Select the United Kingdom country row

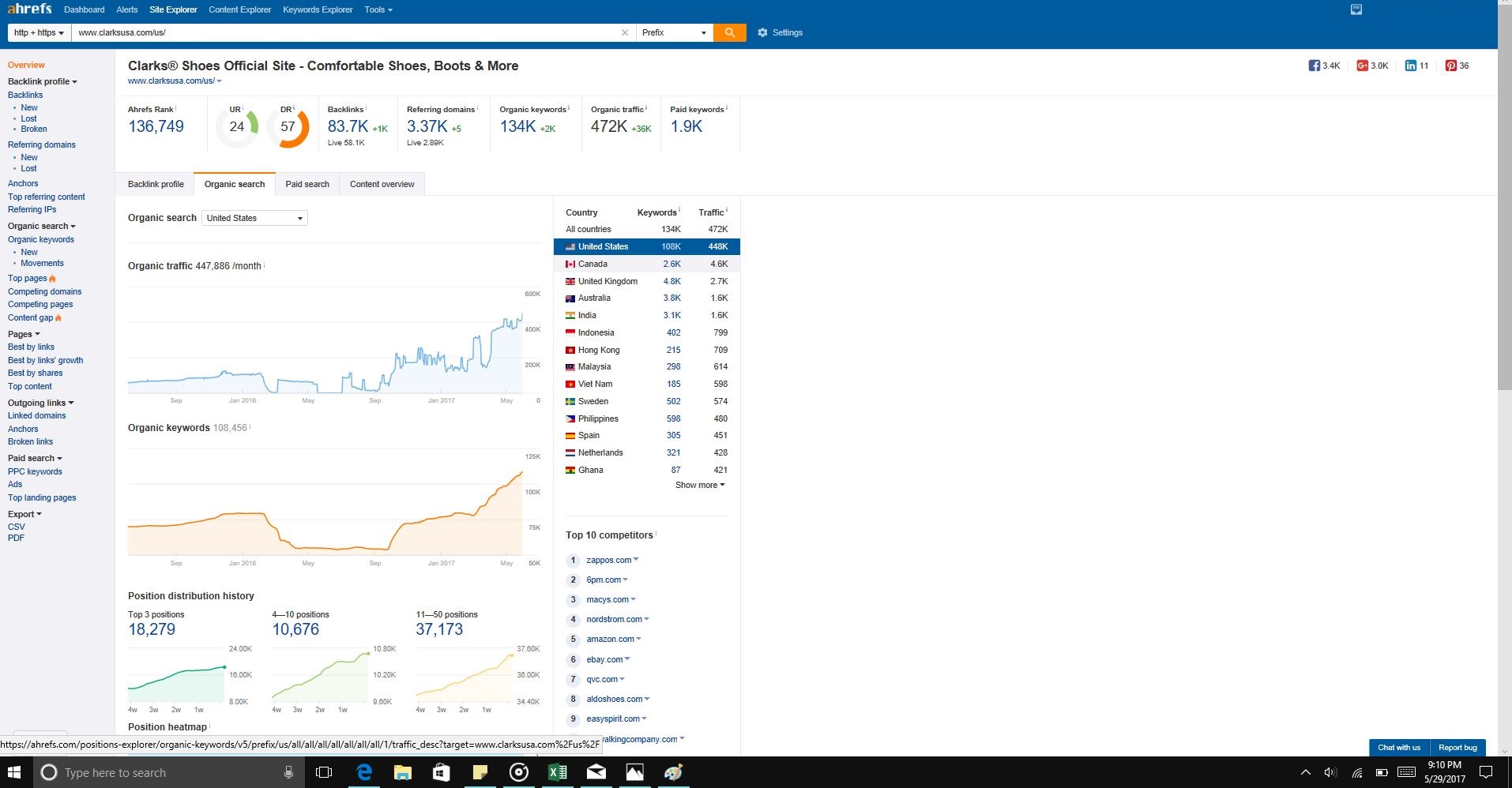(647, 281)
